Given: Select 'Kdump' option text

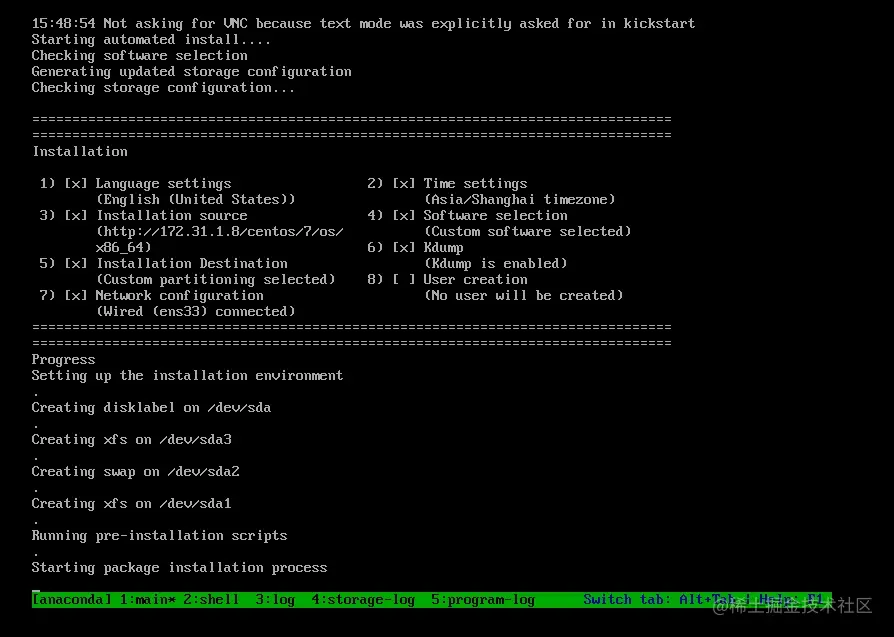Looking at the screenshot, I should [x=443, y=248].
